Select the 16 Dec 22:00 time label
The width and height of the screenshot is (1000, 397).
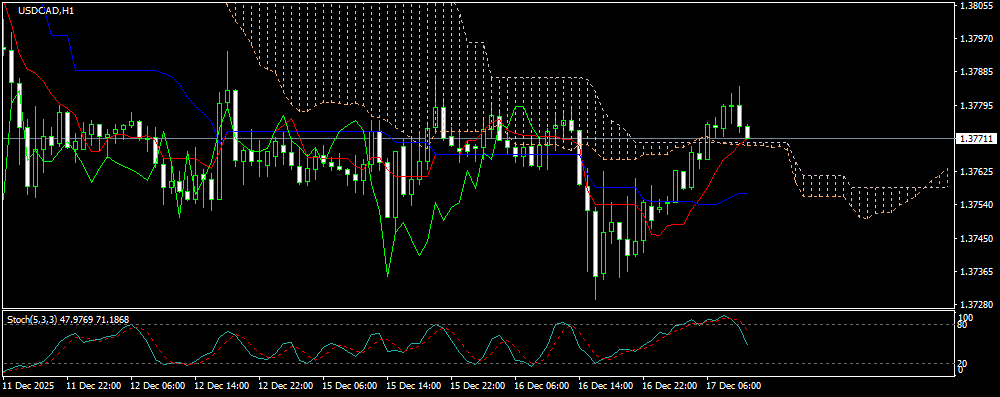(670, 386)
